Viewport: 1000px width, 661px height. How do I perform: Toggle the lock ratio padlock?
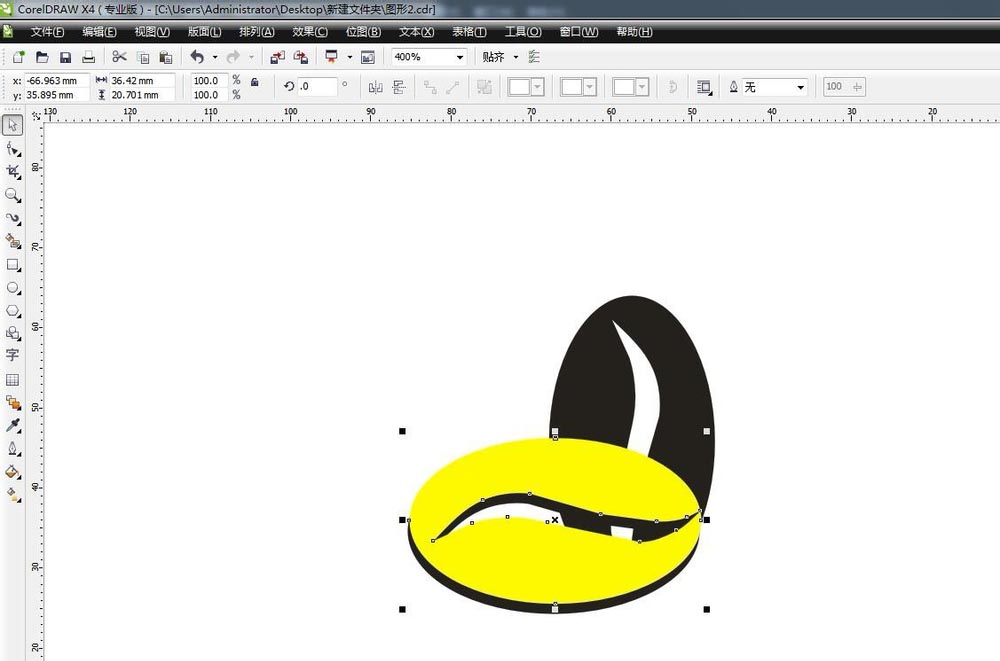254,81
